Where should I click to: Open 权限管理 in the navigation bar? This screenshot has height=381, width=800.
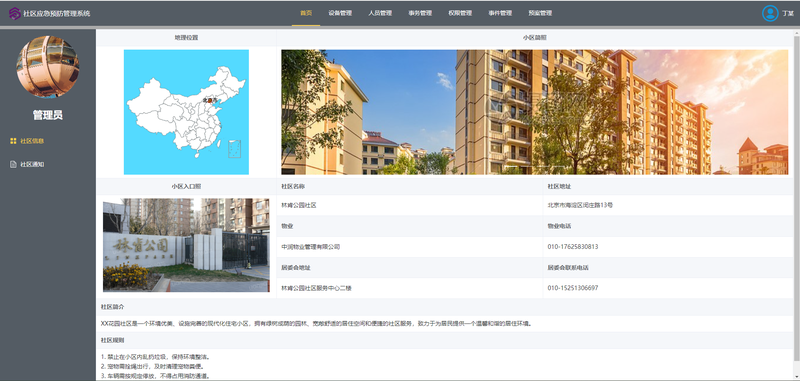pos(460,13)
